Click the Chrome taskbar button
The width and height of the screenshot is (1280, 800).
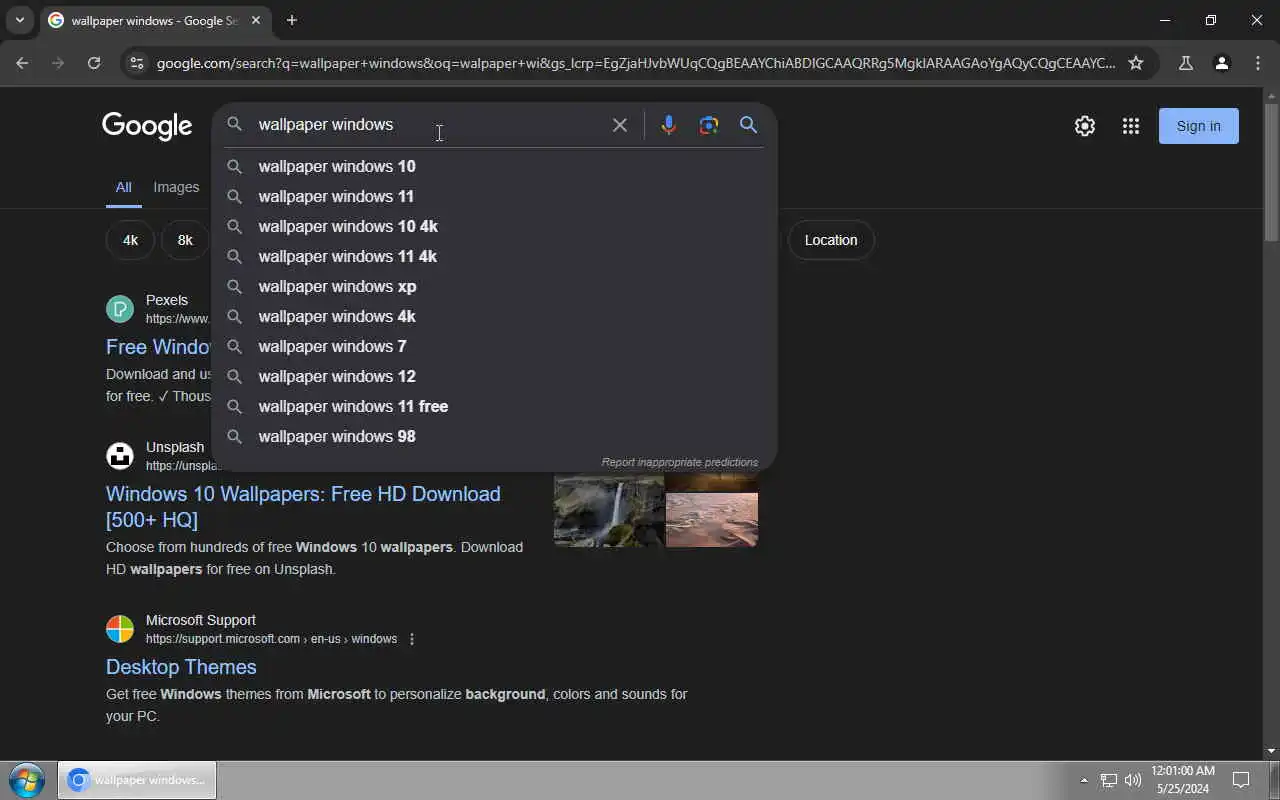[137, 780]
